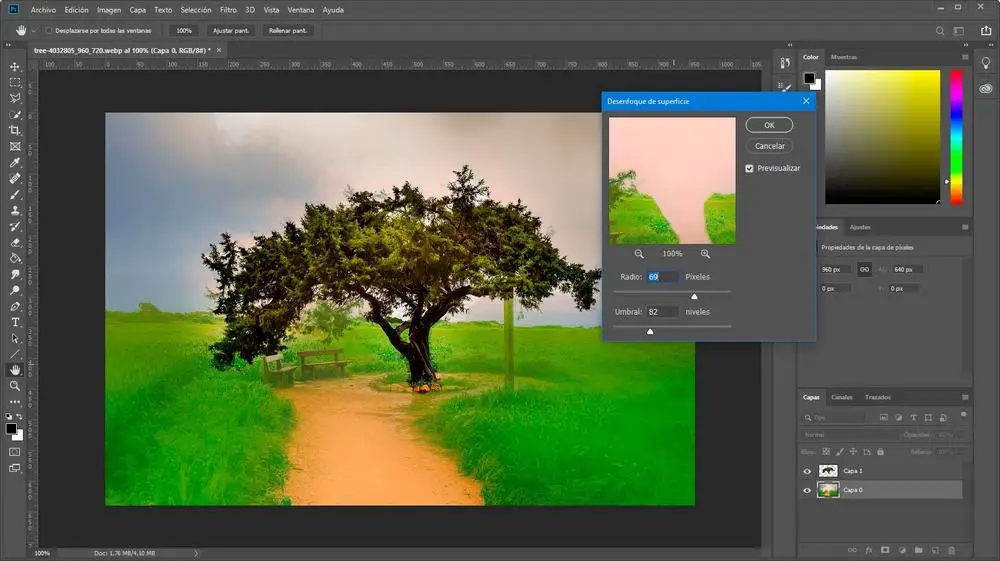Click the link width and height icon
1000x561 pixels.
(864, 269)
